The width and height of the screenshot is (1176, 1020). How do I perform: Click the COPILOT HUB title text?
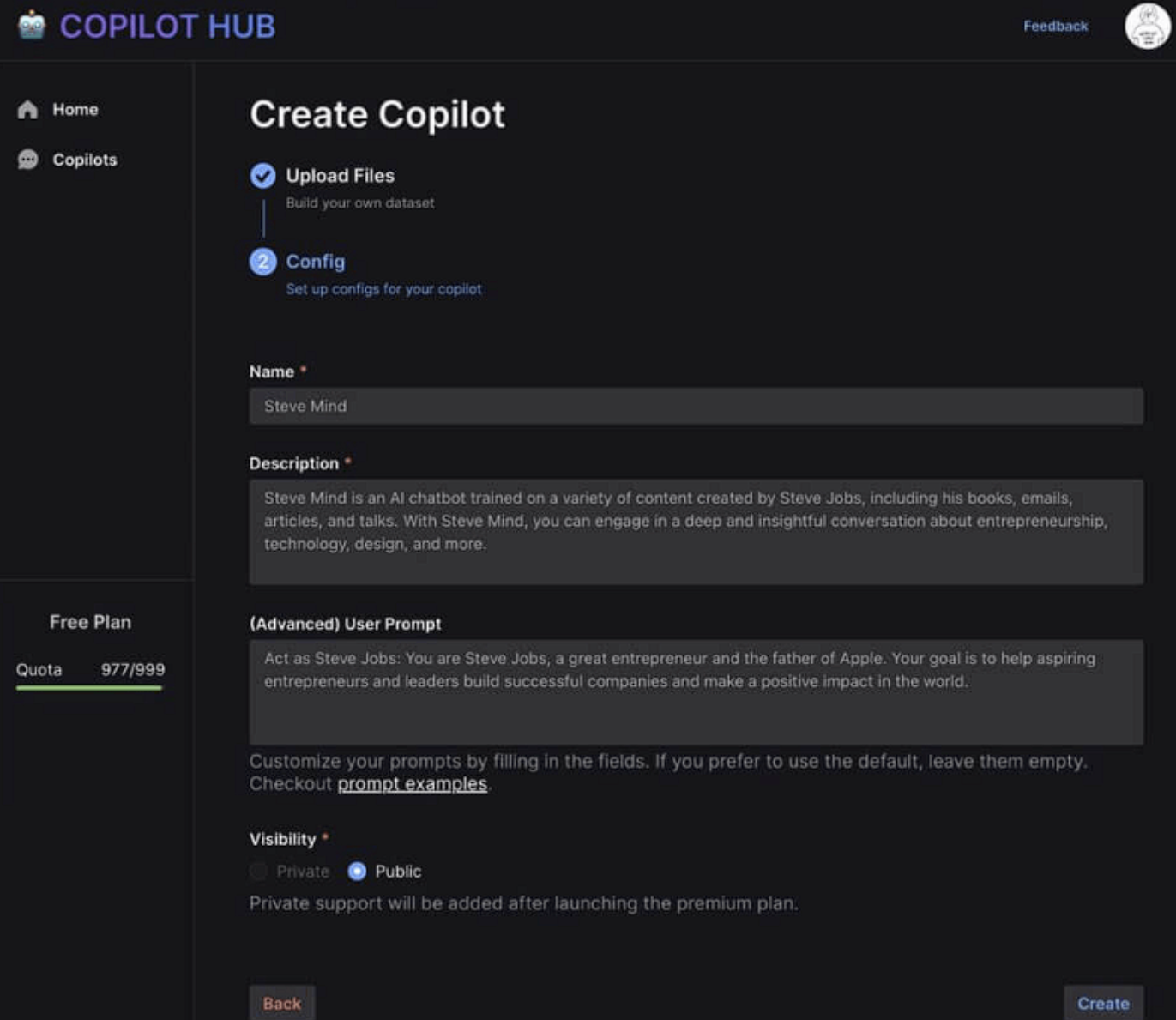[168, 27]
